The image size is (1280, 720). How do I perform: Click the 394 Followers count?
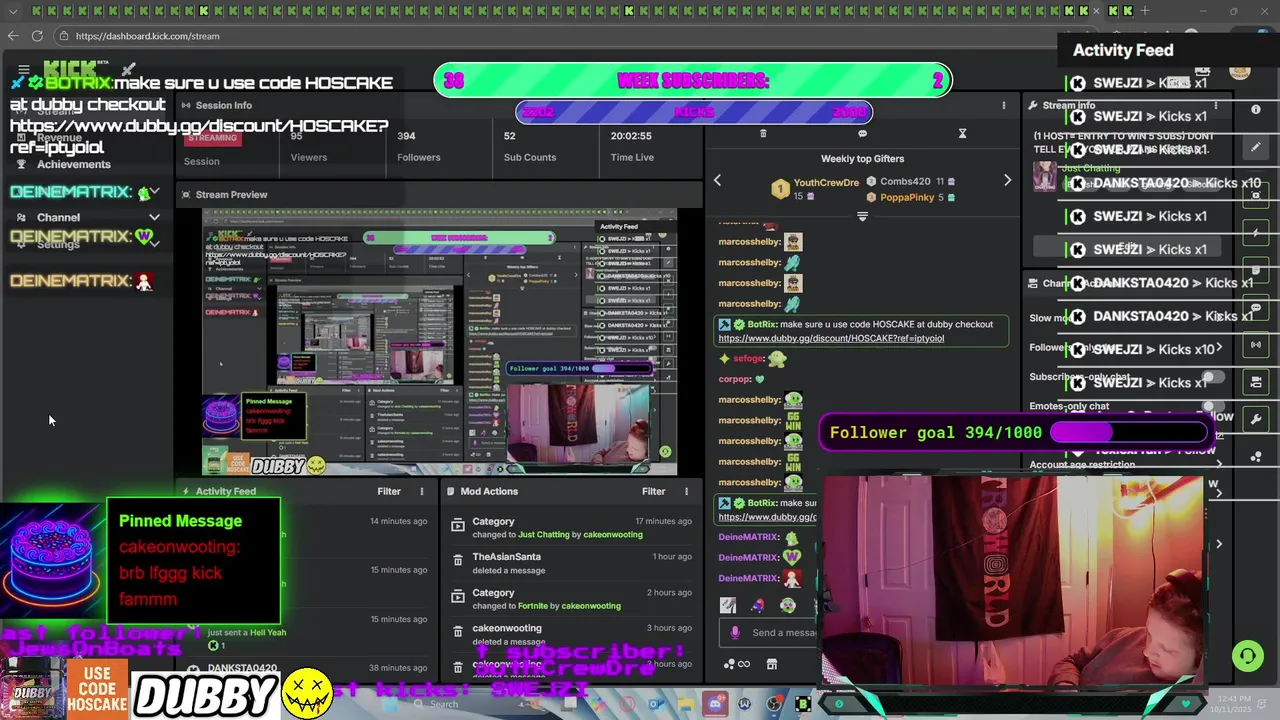[x=406, y=136]
